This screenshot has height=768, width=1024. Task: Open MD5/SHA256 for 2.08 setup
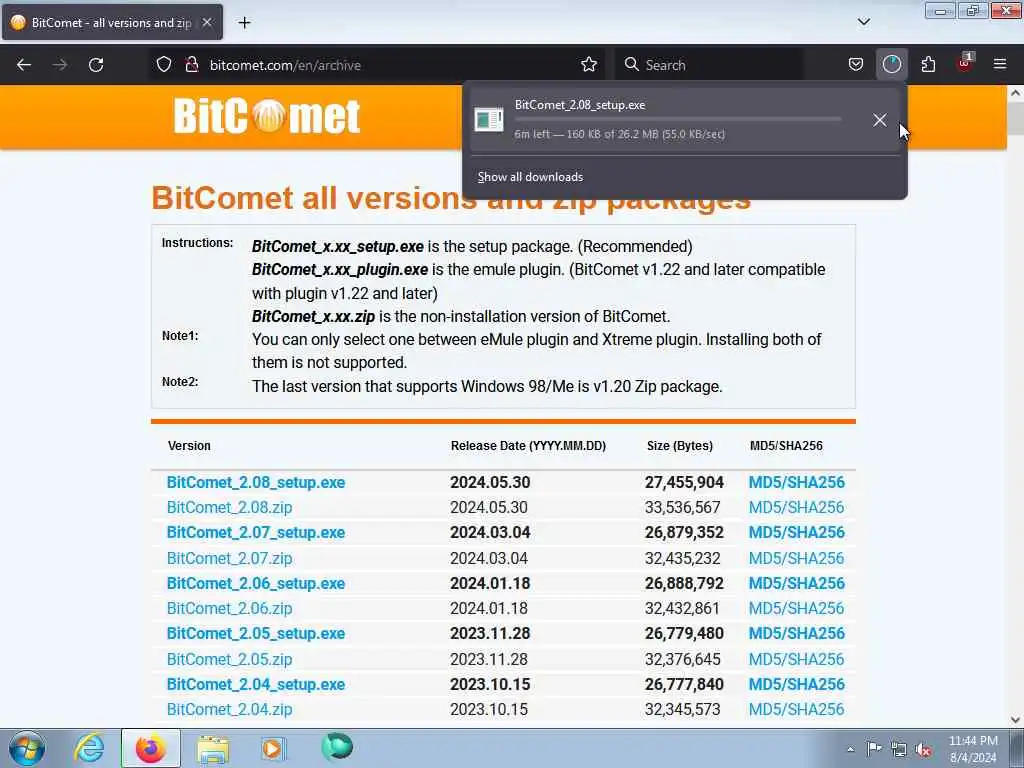click(x=797, y=483)
